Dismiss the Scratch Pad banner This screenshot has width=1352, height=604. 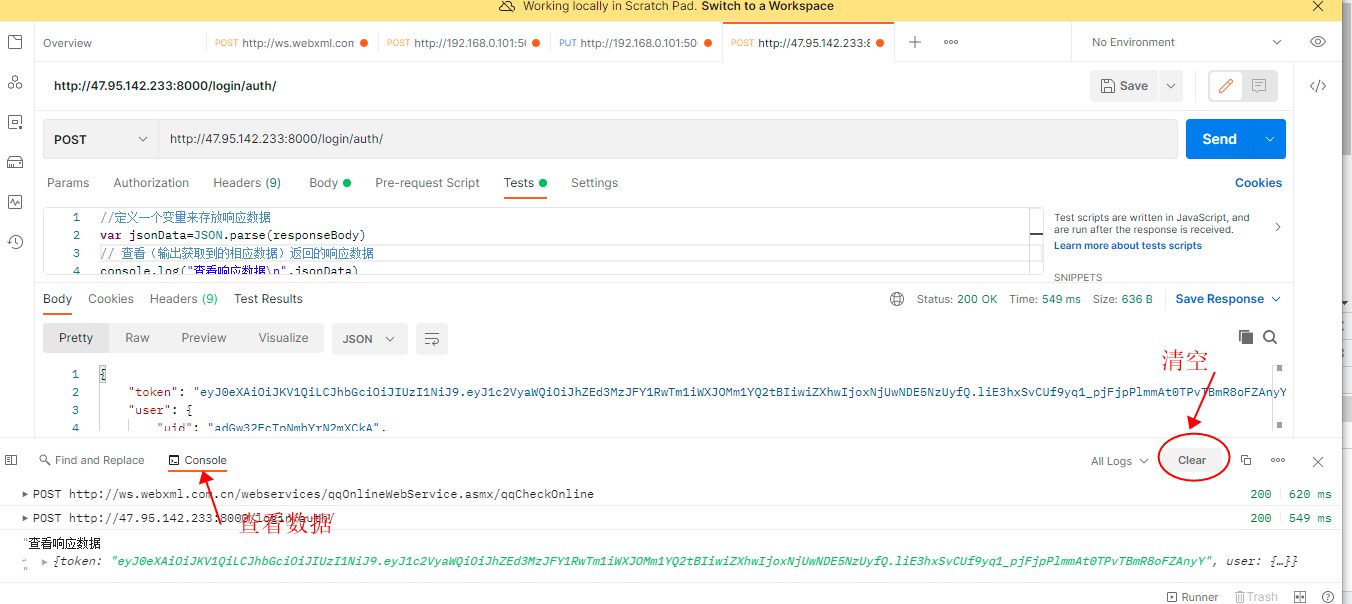[1318, 6]
